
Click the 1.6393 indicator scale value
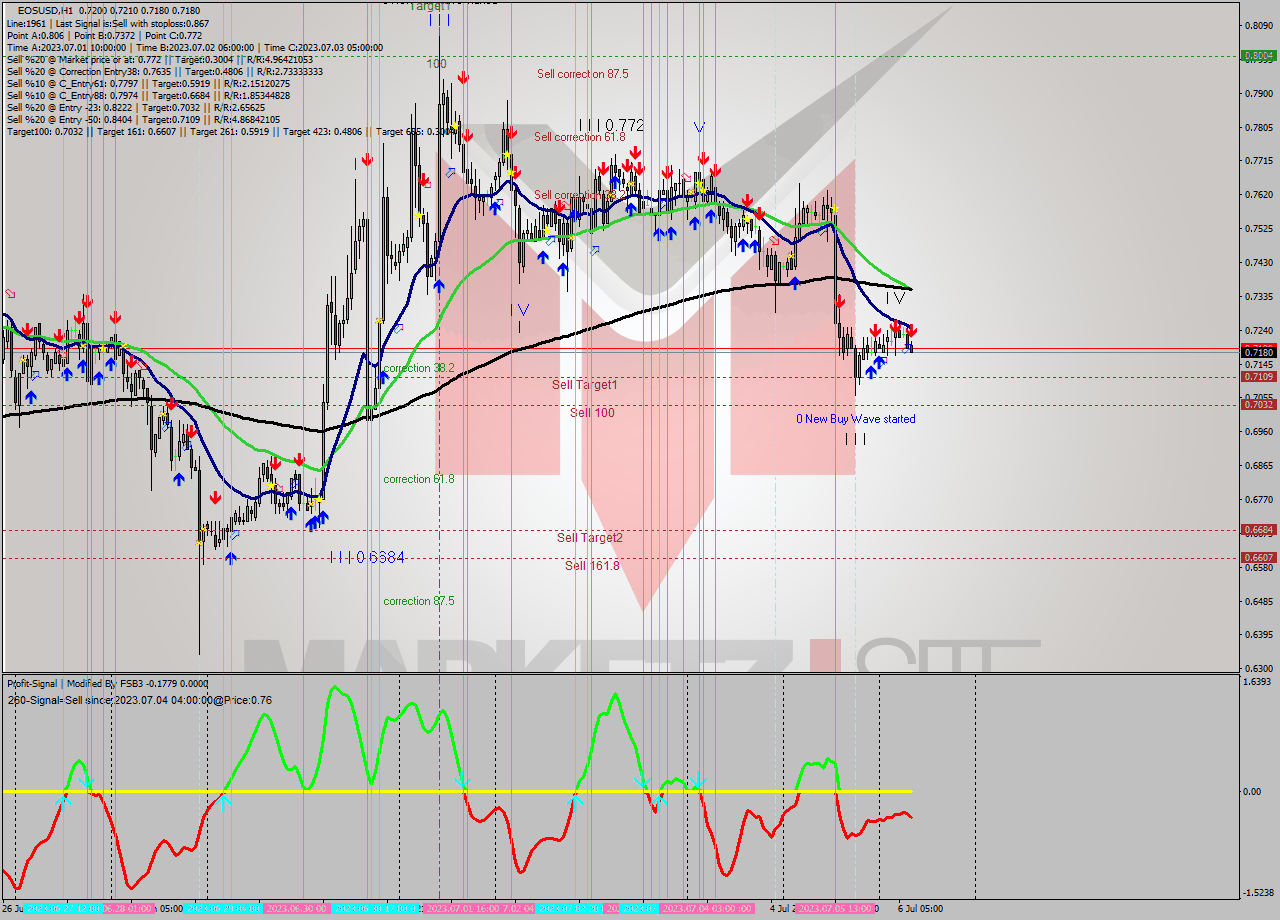1258,681
